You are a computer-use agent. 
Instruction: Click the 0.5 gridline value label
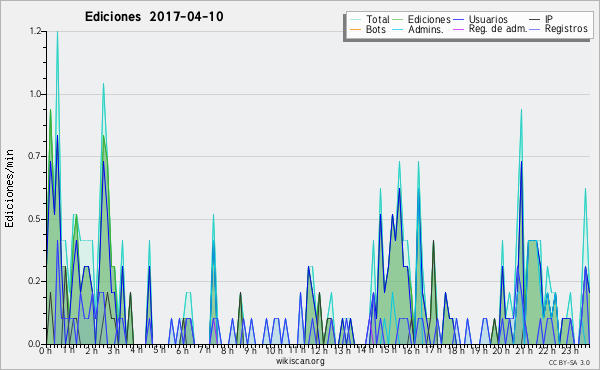pyautogui.click(x=35, y=219)
